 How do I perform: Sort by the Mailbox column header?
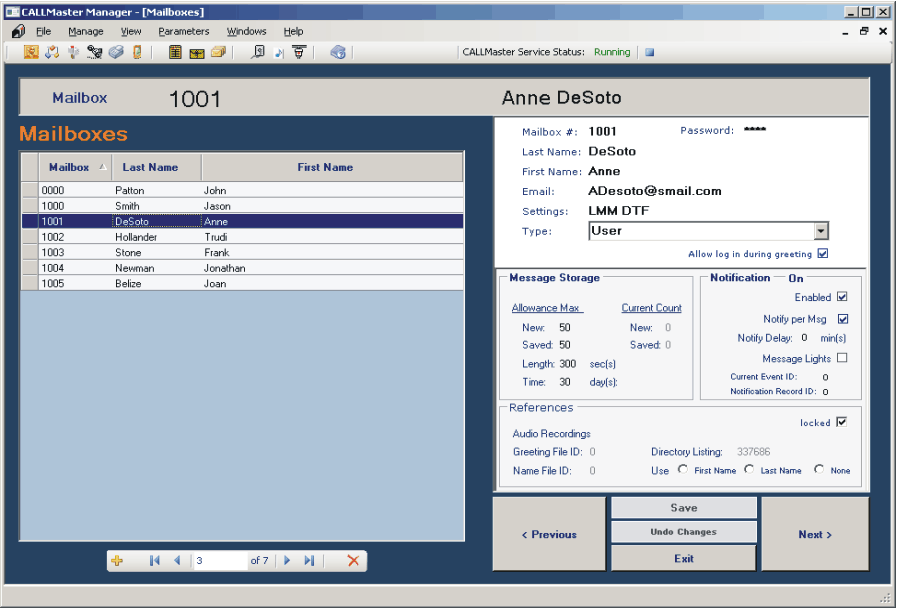click(75, 167)
